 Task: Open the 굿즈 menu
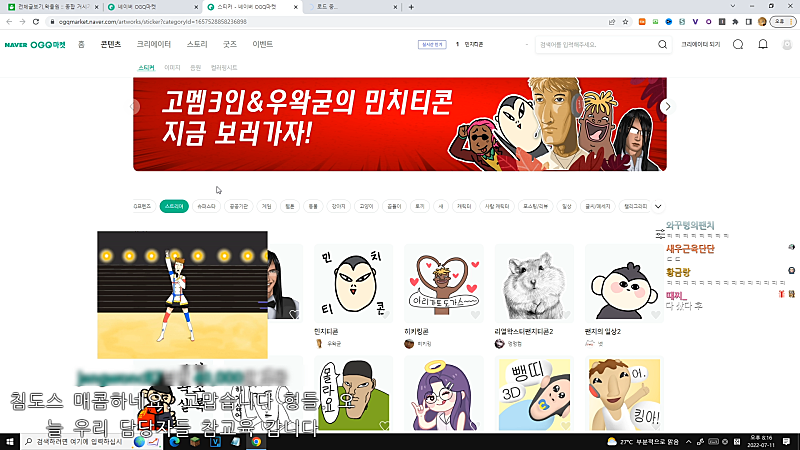point(230,44)
